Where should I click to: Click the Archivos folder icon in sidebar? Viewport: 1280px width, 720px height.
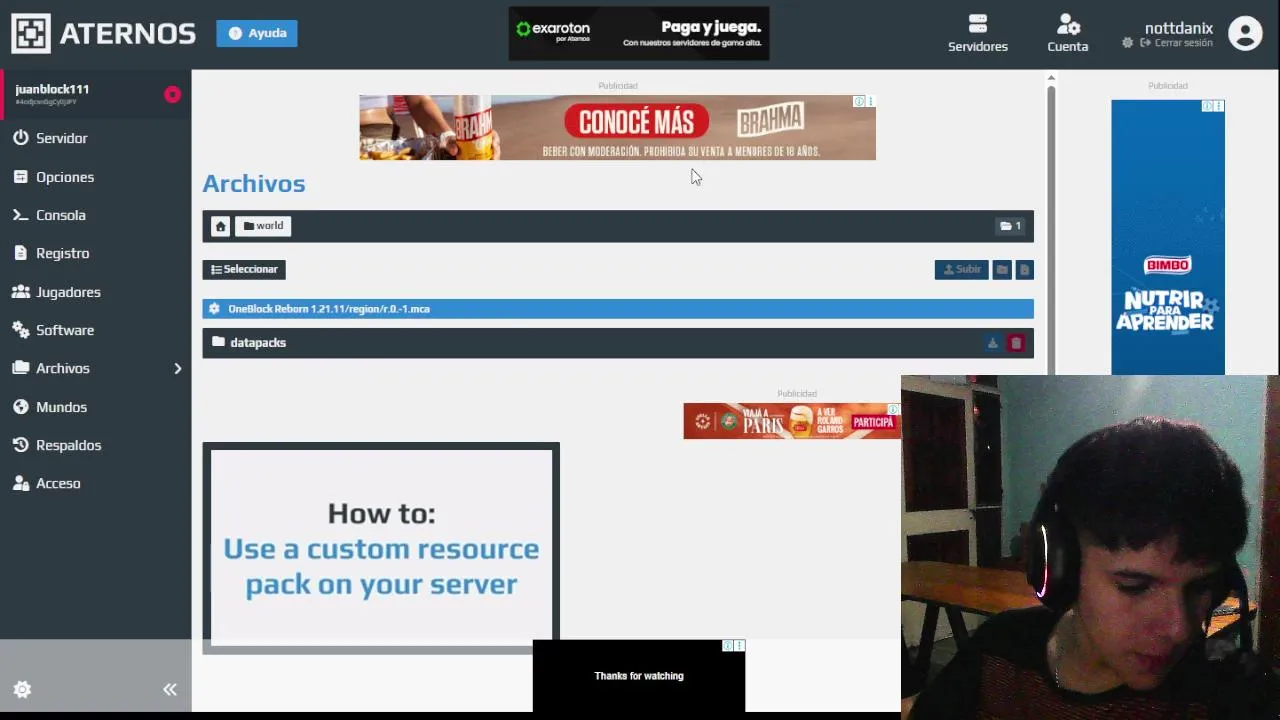coord(21,368)
